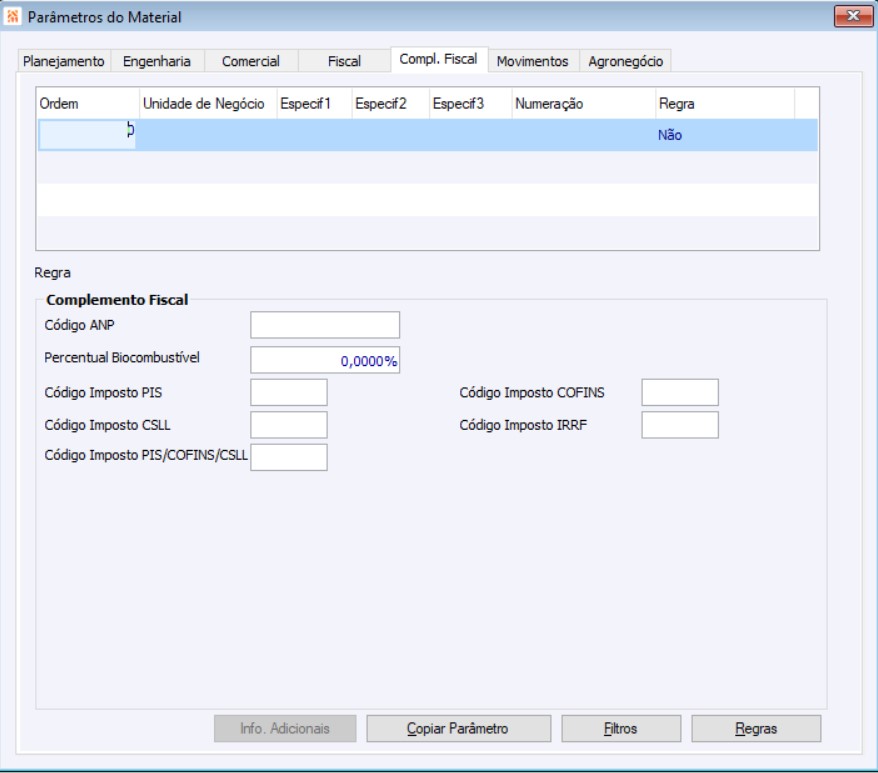
Task: Click the Copiar Parâmetro button
Action: pyautogui.click(x=459, y=728)
